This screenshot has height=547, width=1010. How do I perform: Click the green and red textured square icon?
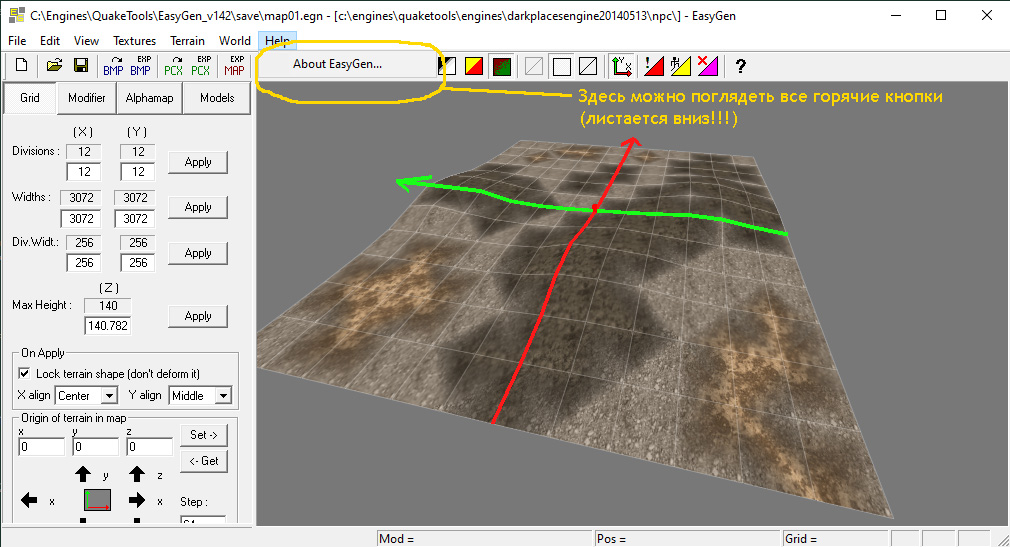point(502,66)
